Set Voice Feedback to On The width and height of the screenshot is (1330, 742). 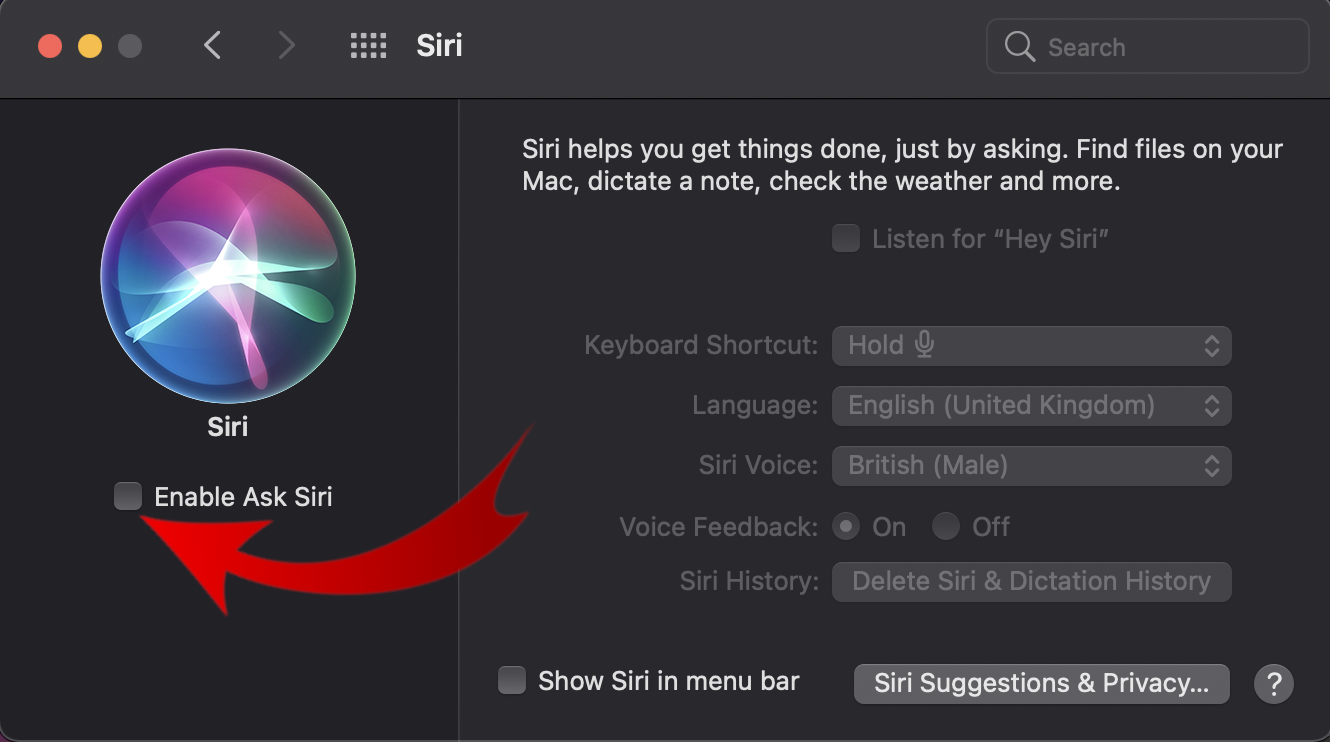pyautogui.click(x=846, y=527)
